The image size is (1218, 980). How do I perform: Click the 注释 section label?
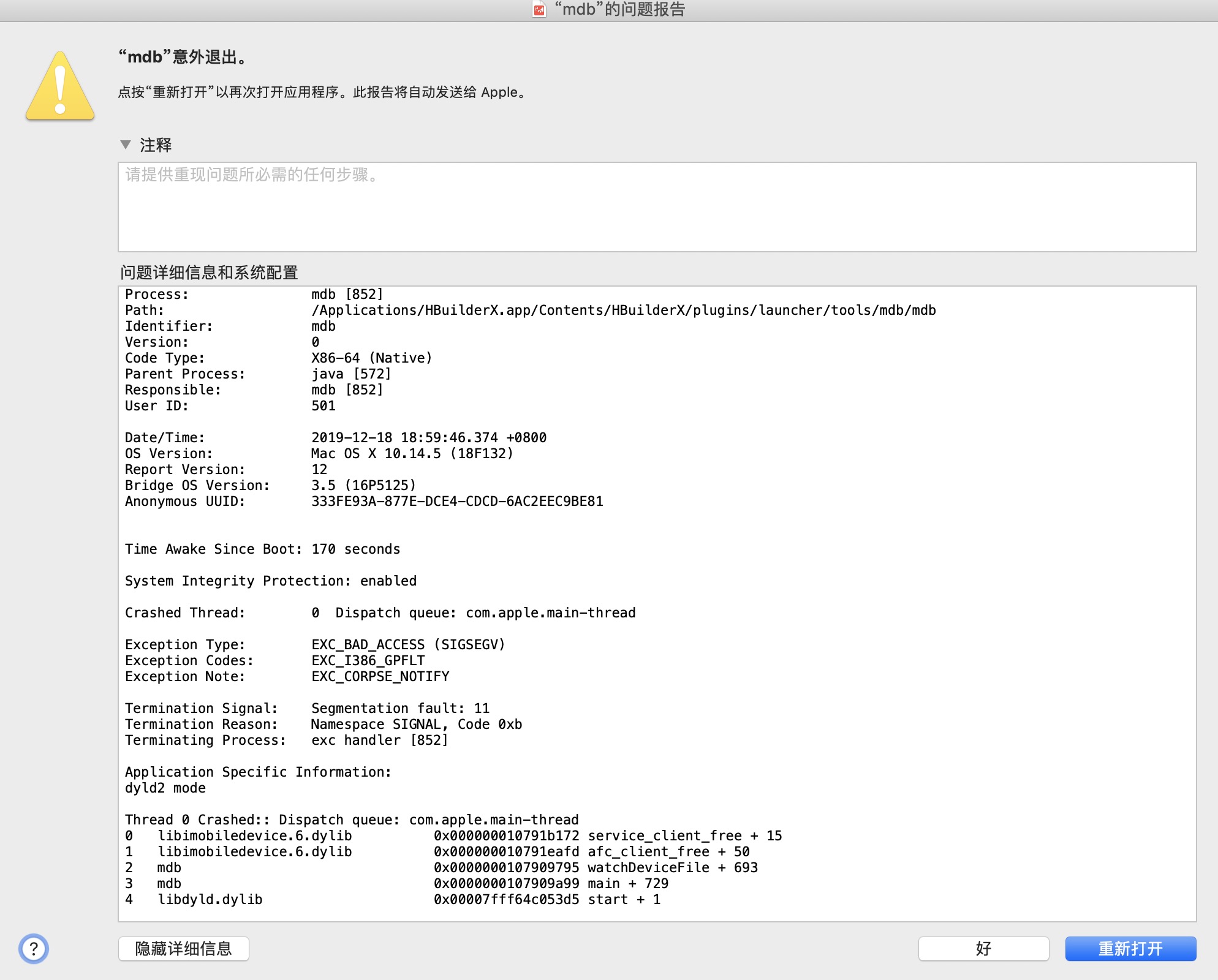tap(156, 145)
